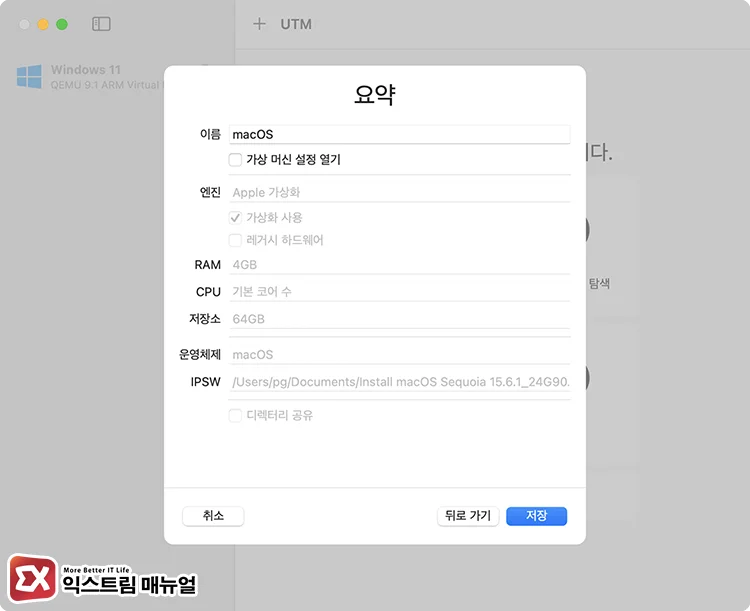Click the blue 저장 save button
Image resolution: width=750 pixels, height=611 pixels.
[536, 516]
